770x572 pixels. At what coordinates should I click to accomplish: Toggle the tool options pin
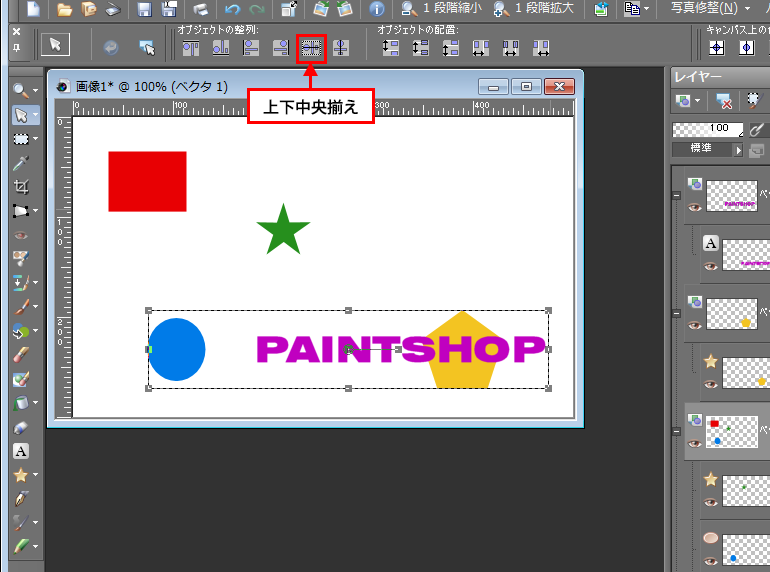click(16, 48)
